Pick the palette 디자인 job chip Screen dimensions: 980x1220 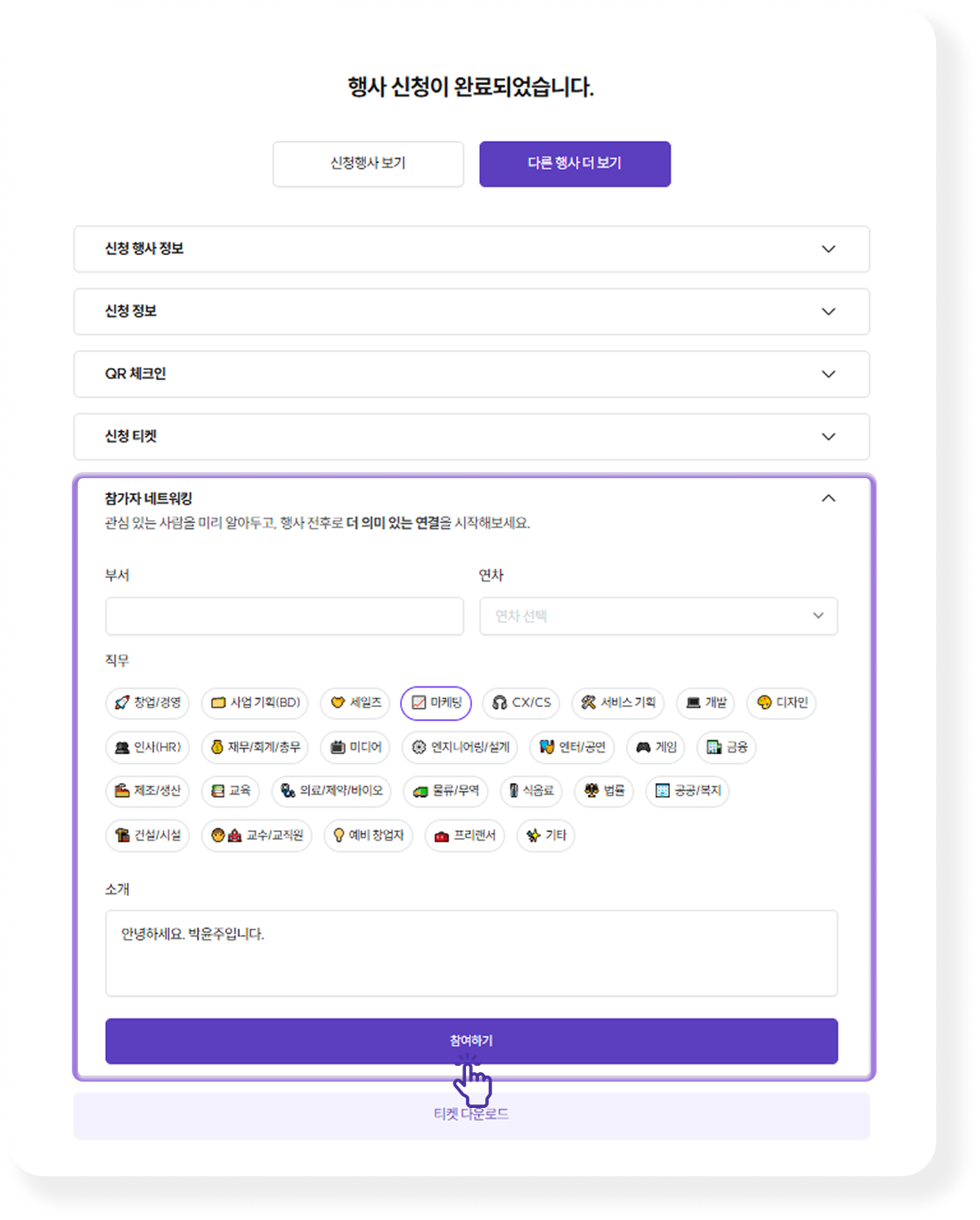(779, 703)
